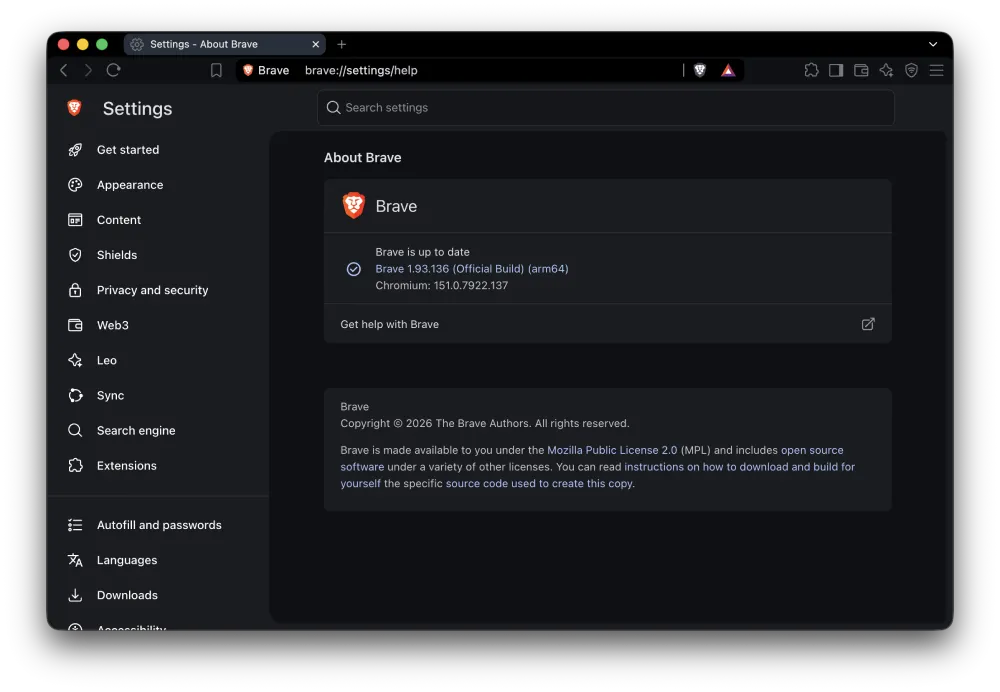Open Appearance settings section

pyautogui.click(x=130, y=184)
